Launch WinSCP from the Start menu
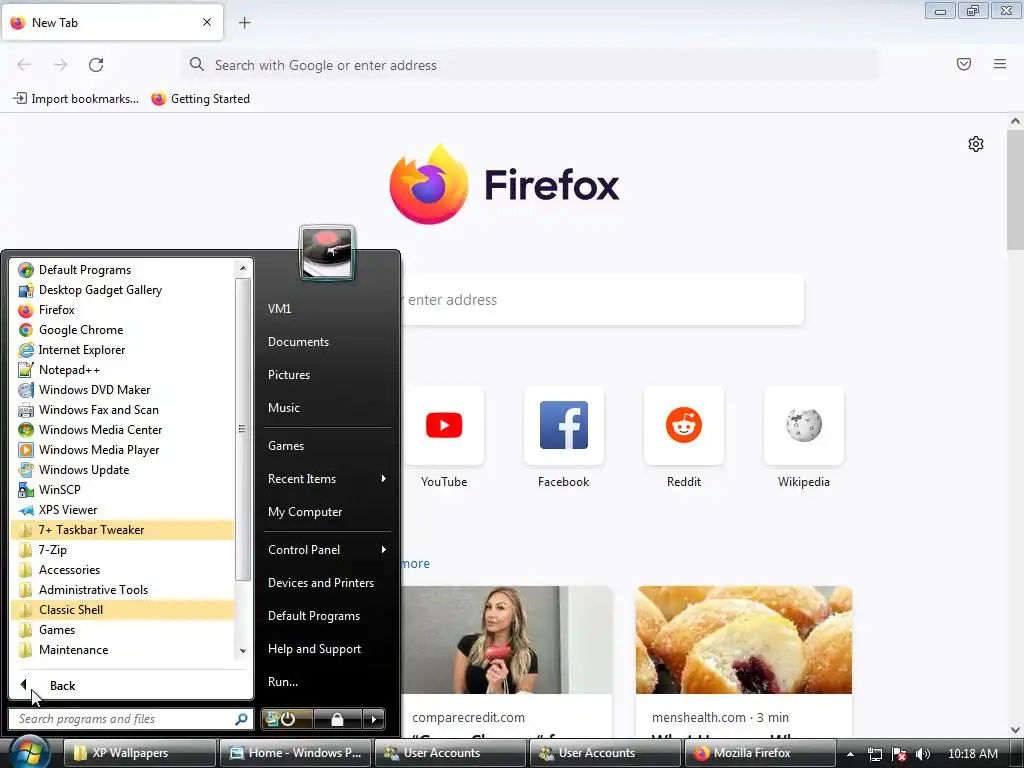This screenshot has width=1024, height=768. click(x=122, y=490)
